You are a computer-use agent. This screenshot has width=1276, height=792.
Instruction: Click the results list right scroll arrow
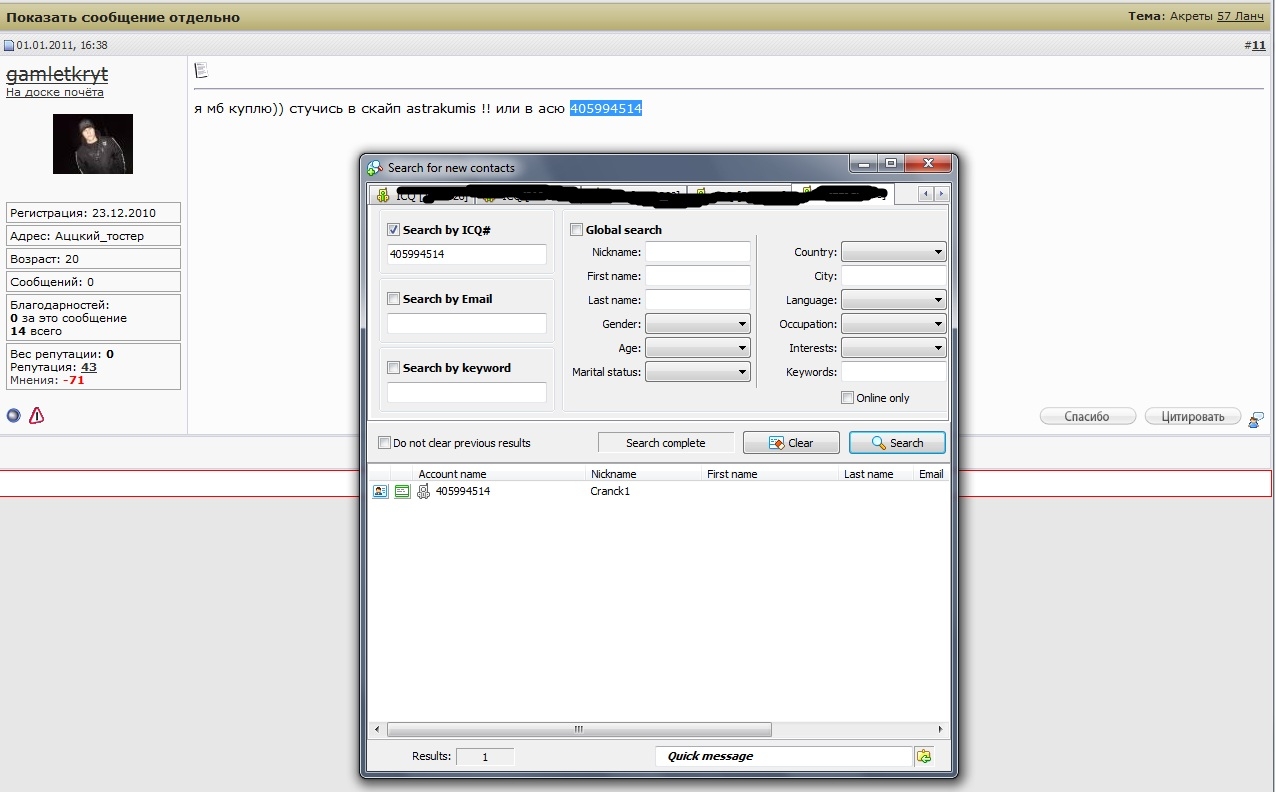(x=940, y=730)
